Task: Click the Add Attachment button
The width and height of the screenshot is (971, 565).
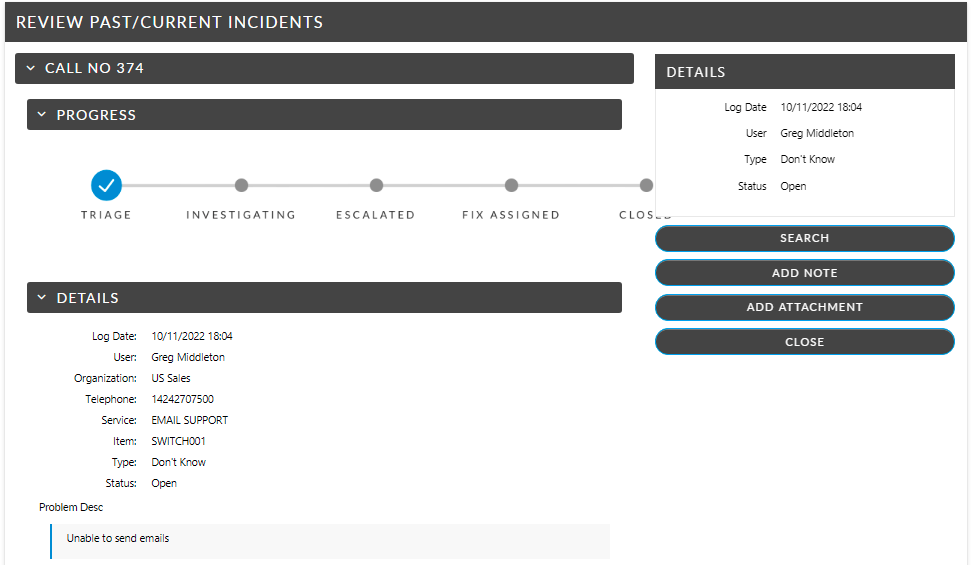Action: (804, 307)
